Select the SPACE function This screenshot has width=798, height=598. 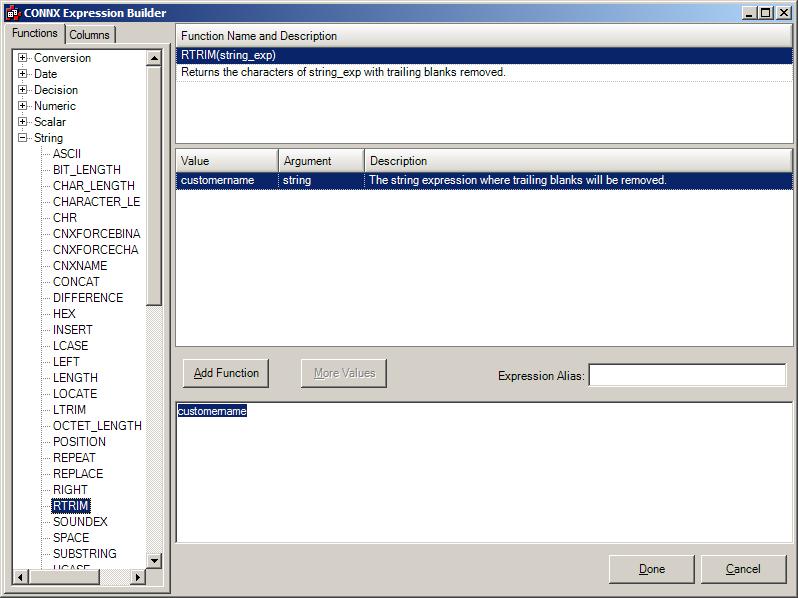[71, 537]
